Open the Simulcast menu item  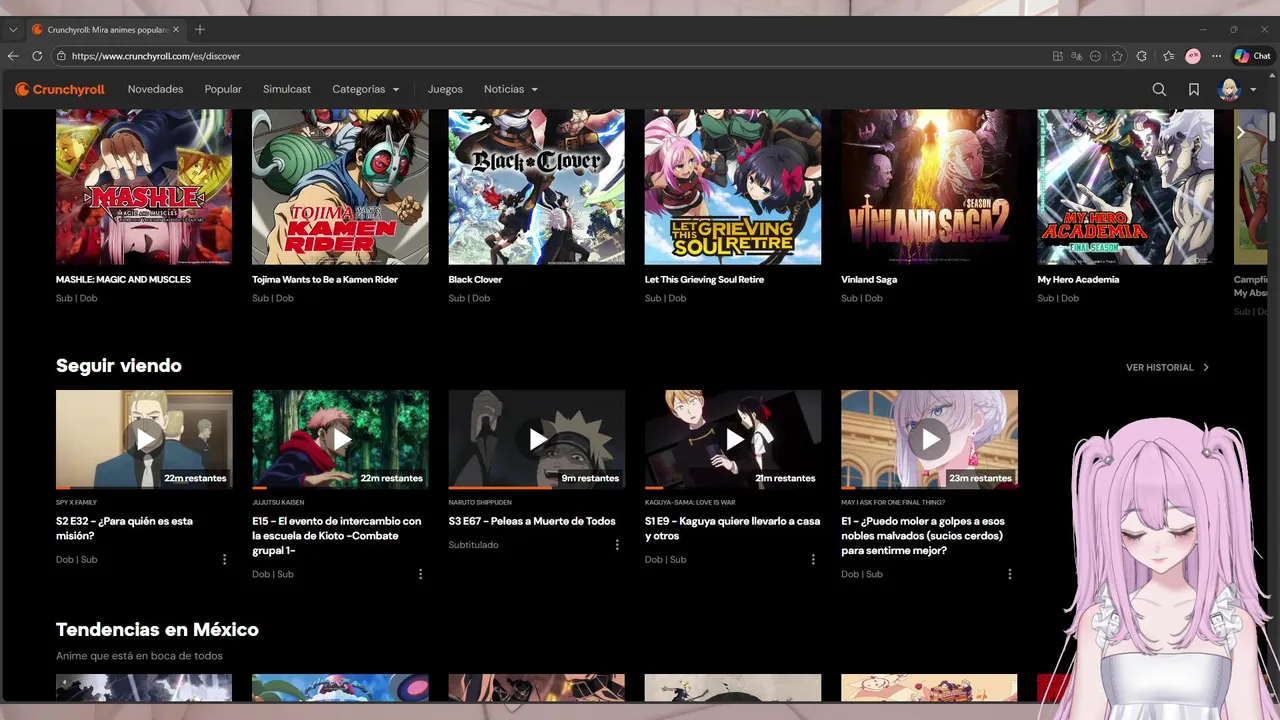tap(287, 89)
